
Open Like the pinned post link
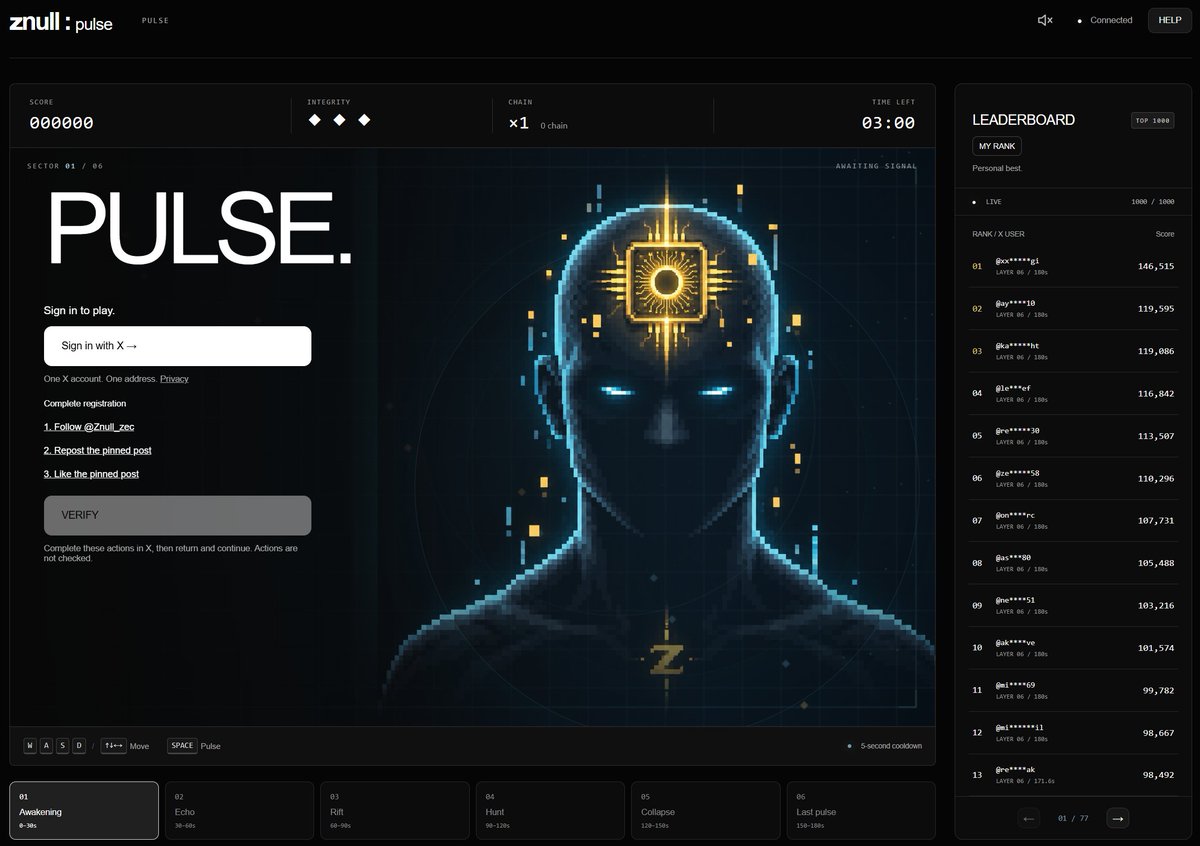[91, 474]
